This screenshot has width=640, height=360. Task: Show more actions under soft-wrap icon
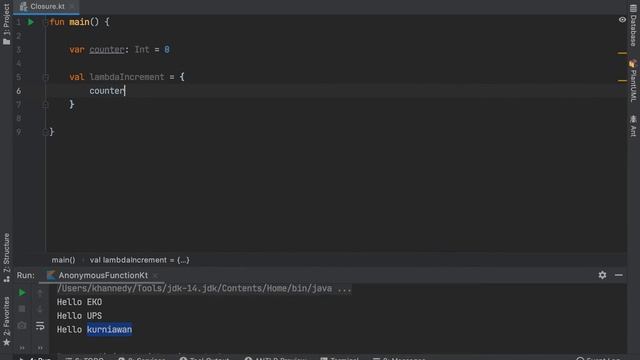coord(40,348)
